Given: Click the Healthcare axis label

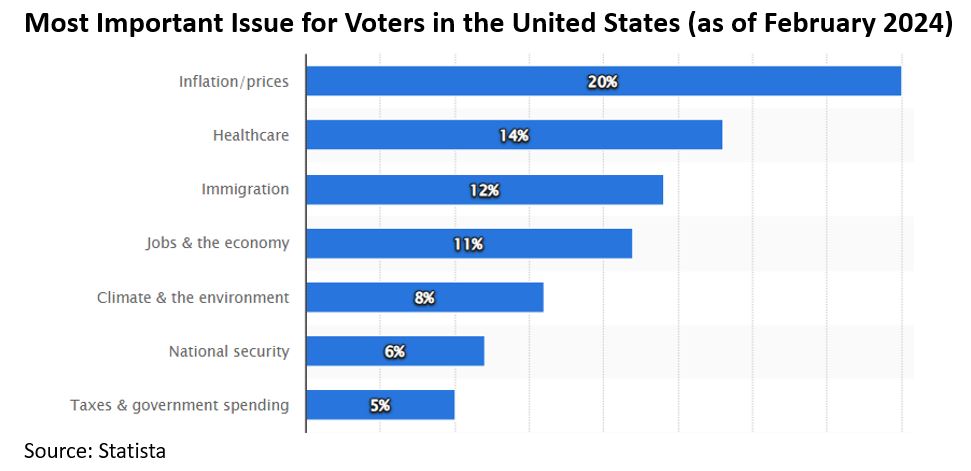Looking at the screenshot, I should coord(251,135).
